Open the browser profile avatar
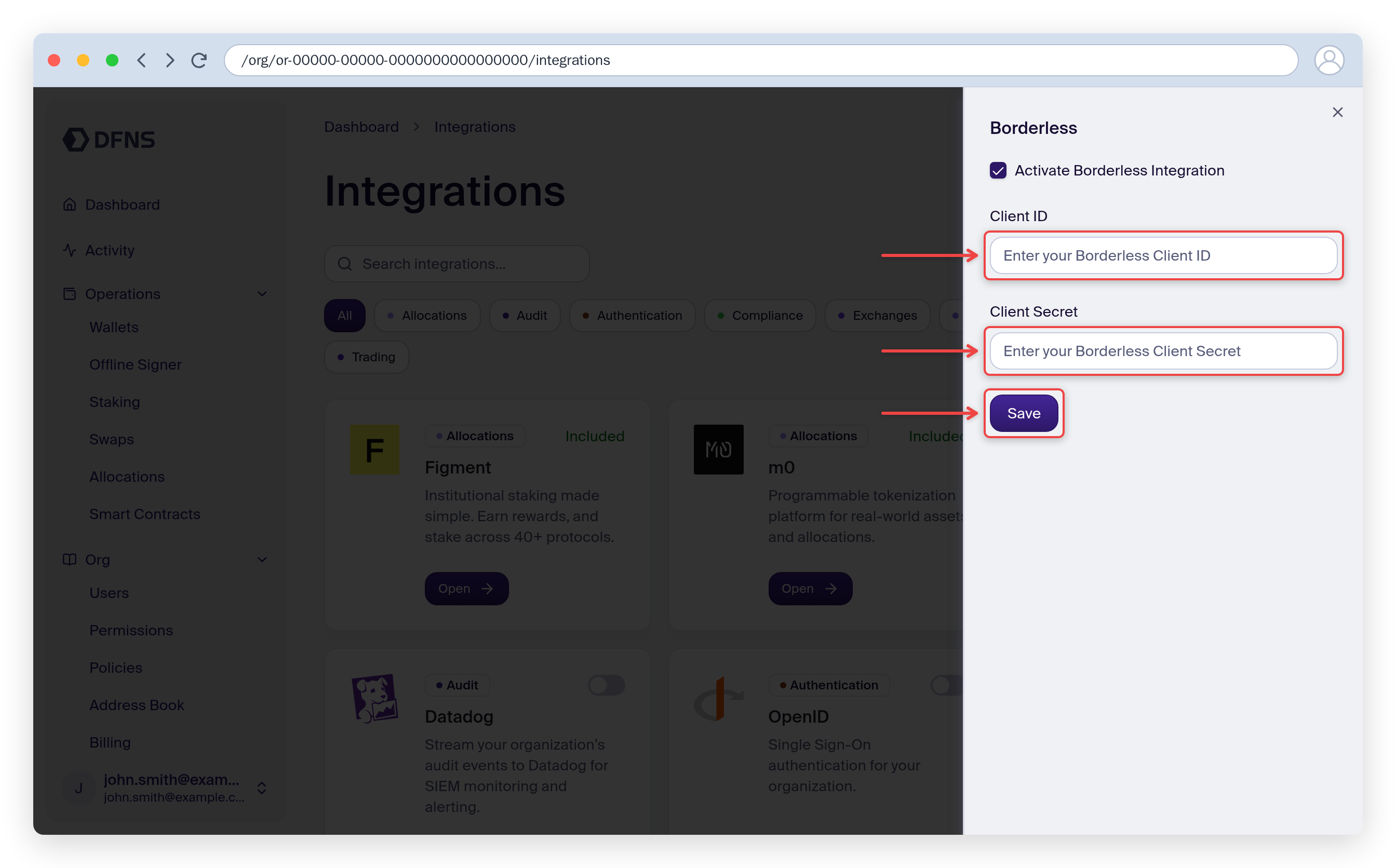The height and width of the screenshot is (868, 1396). [1328, 60]
